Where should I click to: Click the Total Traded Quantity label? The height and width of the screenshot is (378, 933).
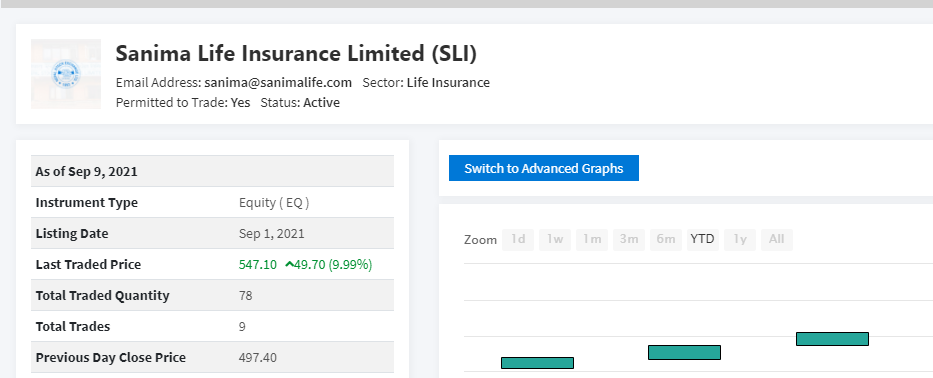click(x=102, y=295)
